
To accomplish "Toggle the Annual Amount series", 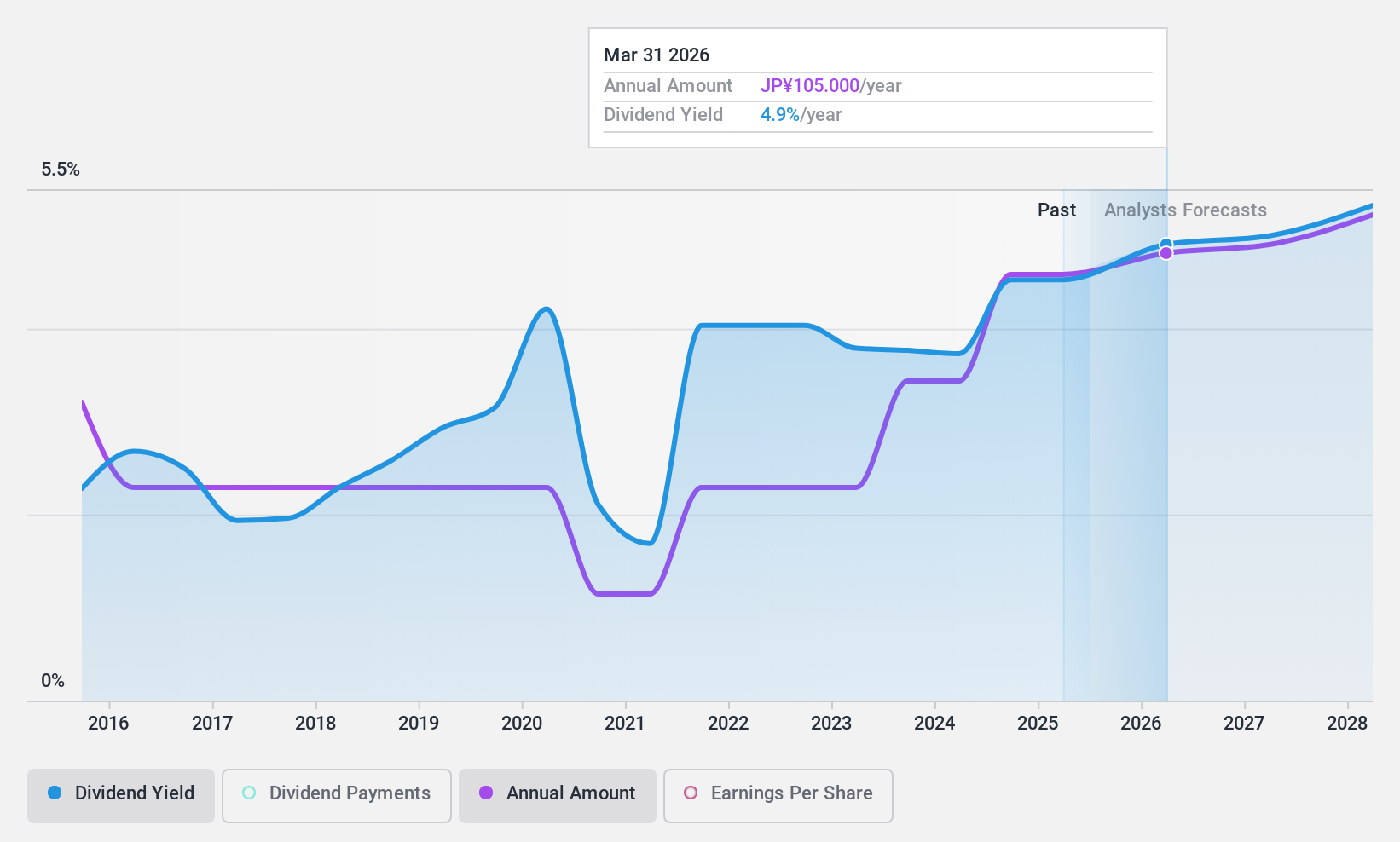I will pos(558,796).
